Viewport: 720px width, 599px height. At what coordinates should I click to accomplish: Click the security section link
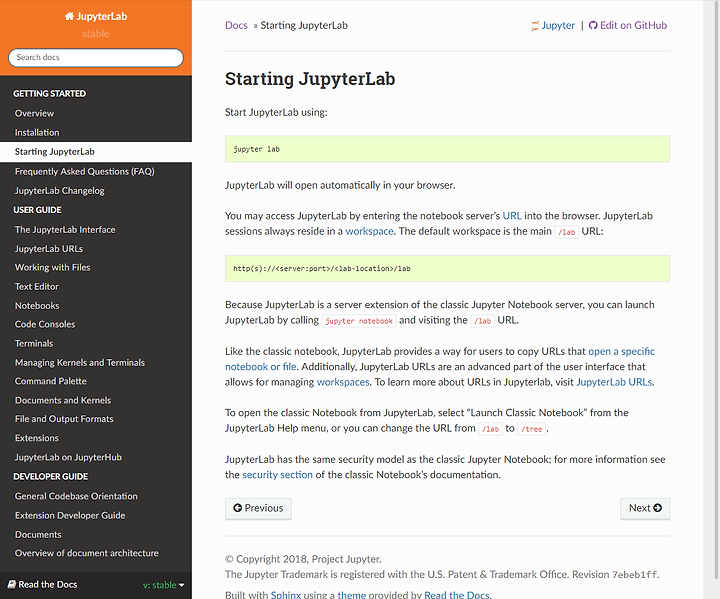(277, 475)
